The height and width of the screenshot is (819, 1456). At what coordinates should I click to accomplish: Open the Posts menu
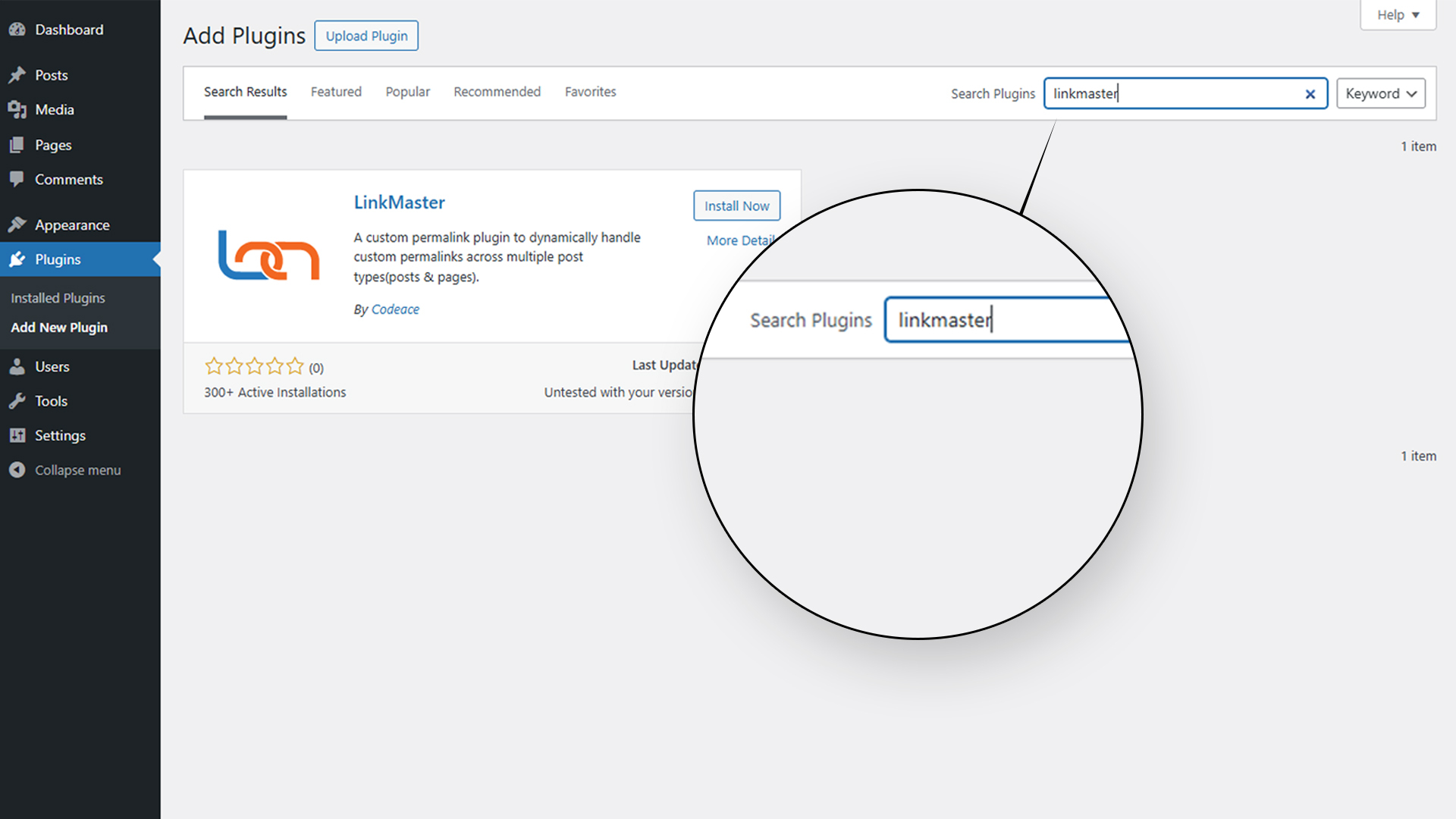(80, 75)
